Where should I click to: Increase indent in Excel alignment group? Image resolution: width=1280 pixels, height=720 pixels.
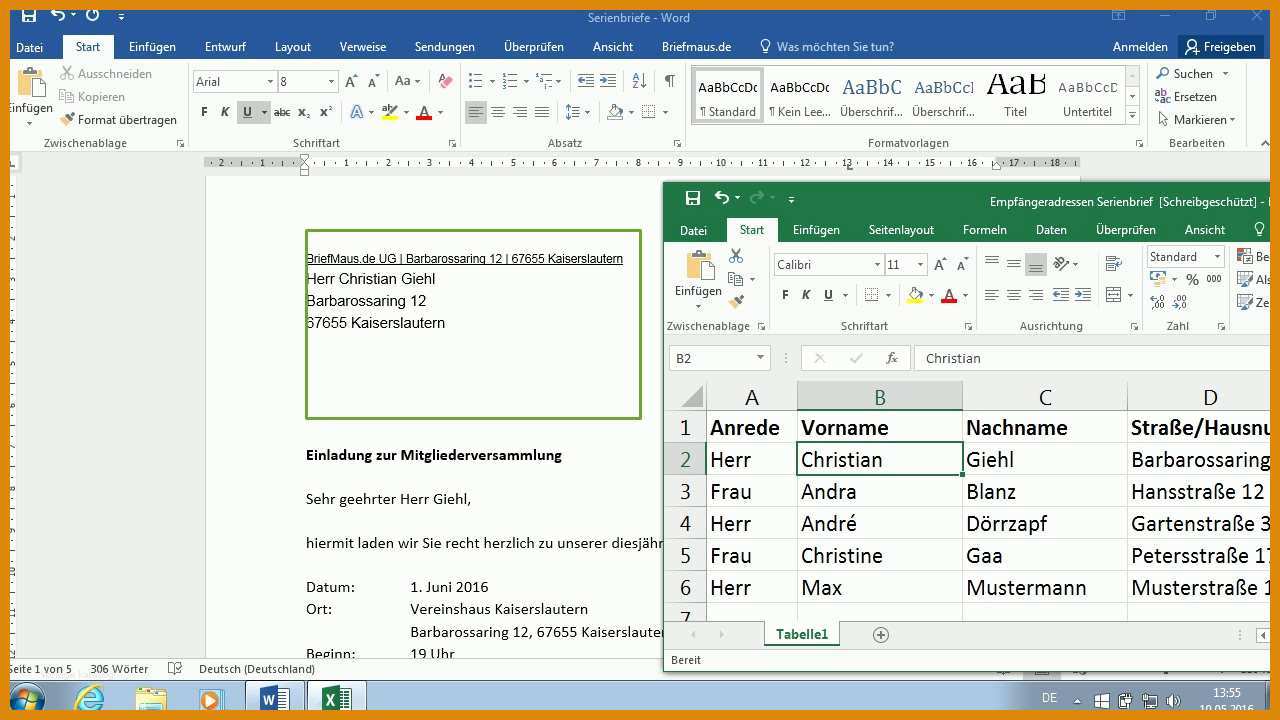[1084, 295]
